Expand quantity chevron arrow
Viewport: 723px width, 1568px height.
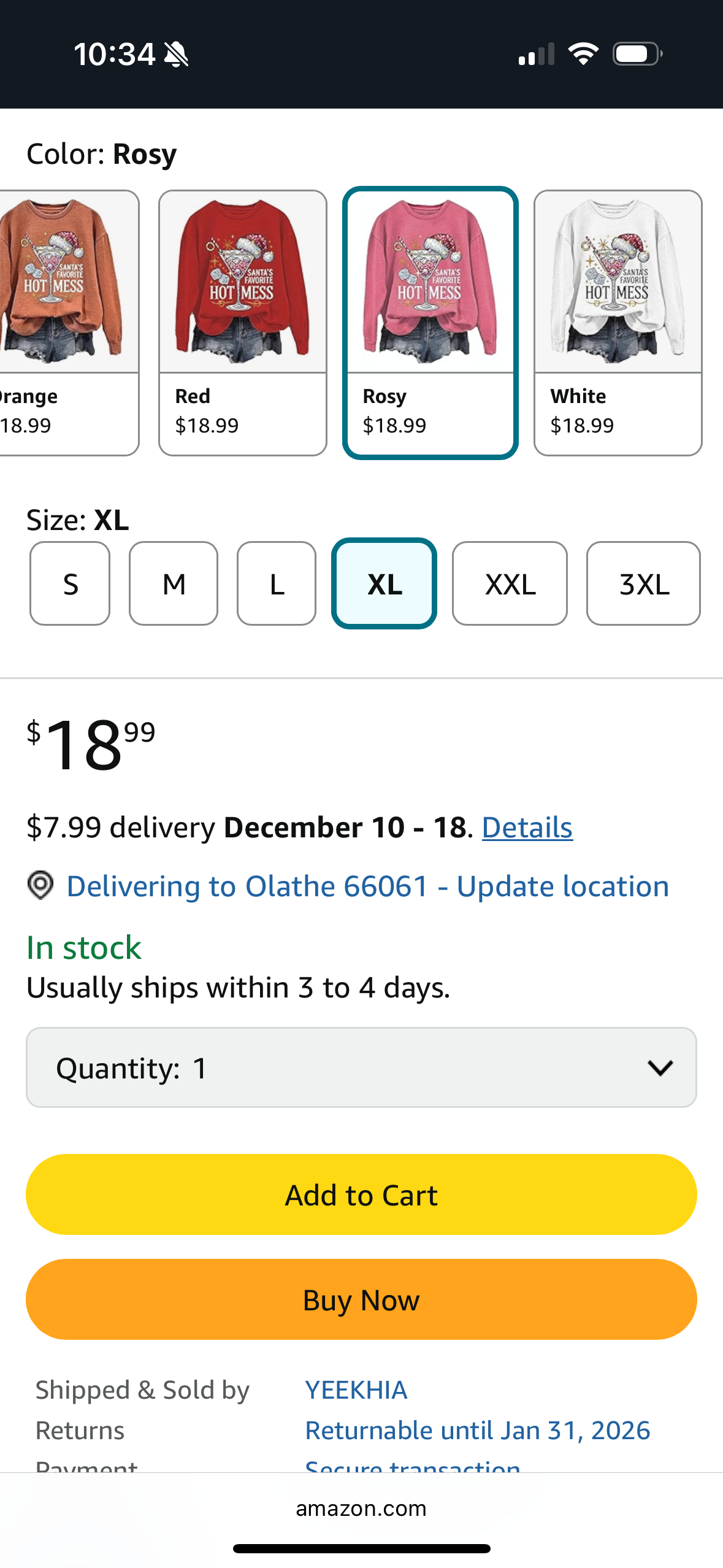tap(660, 1067)
